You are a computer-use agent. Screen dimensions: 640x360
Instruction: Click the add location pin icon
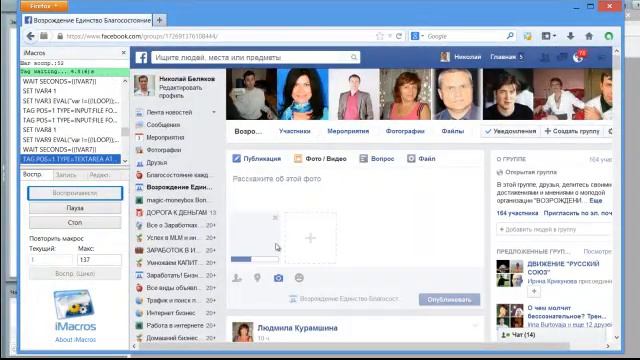point(257,278)
